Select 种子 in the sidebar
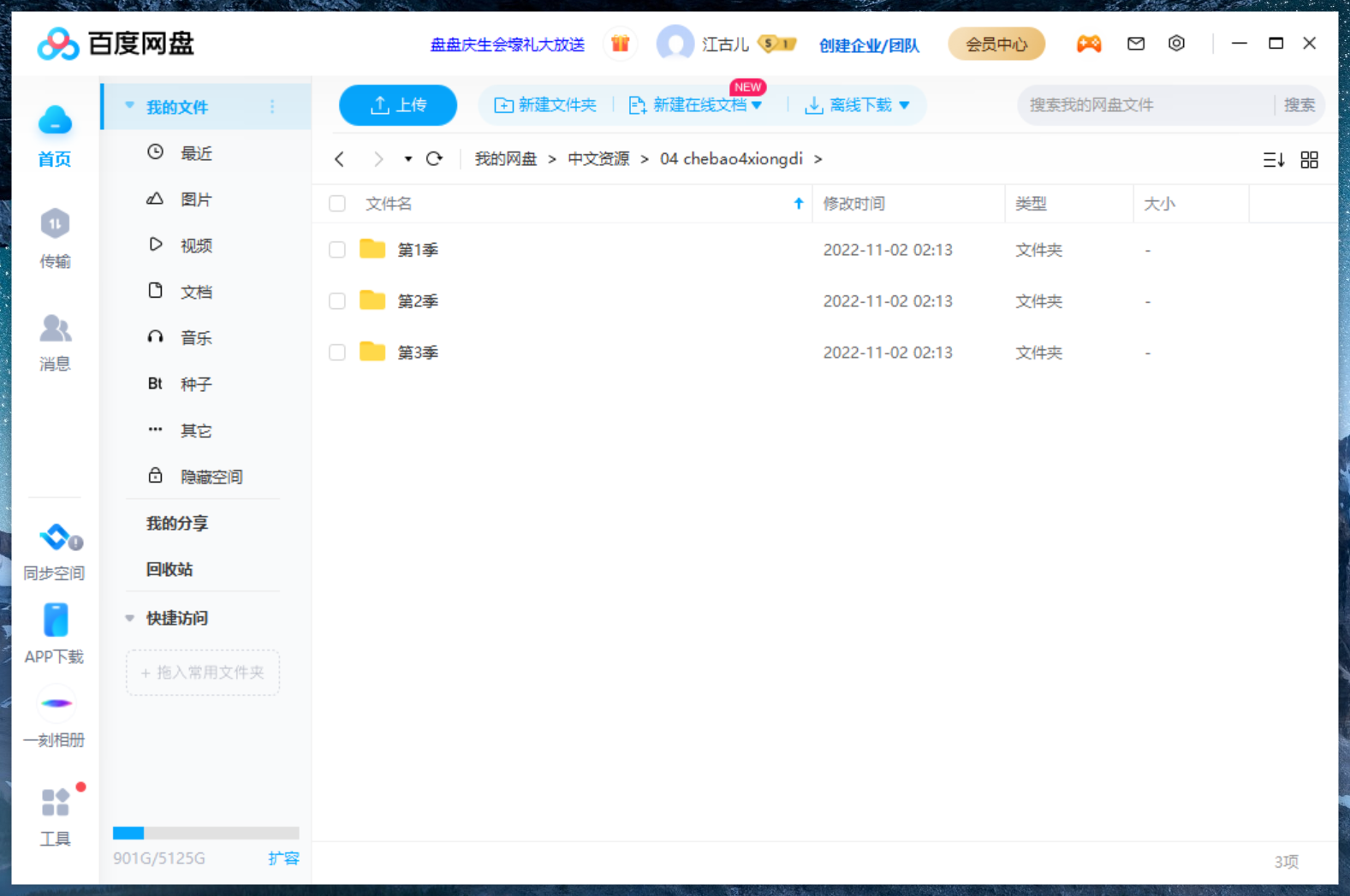 coord(196,384)
